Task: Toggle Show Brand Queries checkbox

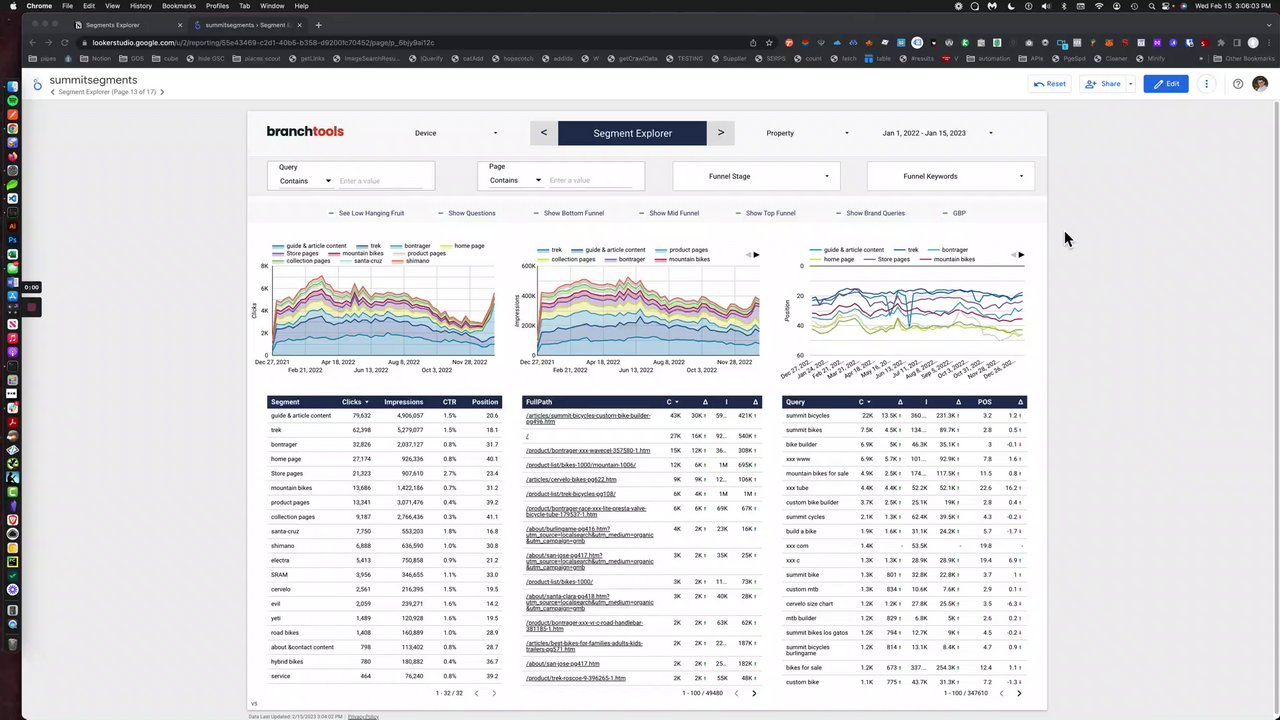Action: [839, 213]
